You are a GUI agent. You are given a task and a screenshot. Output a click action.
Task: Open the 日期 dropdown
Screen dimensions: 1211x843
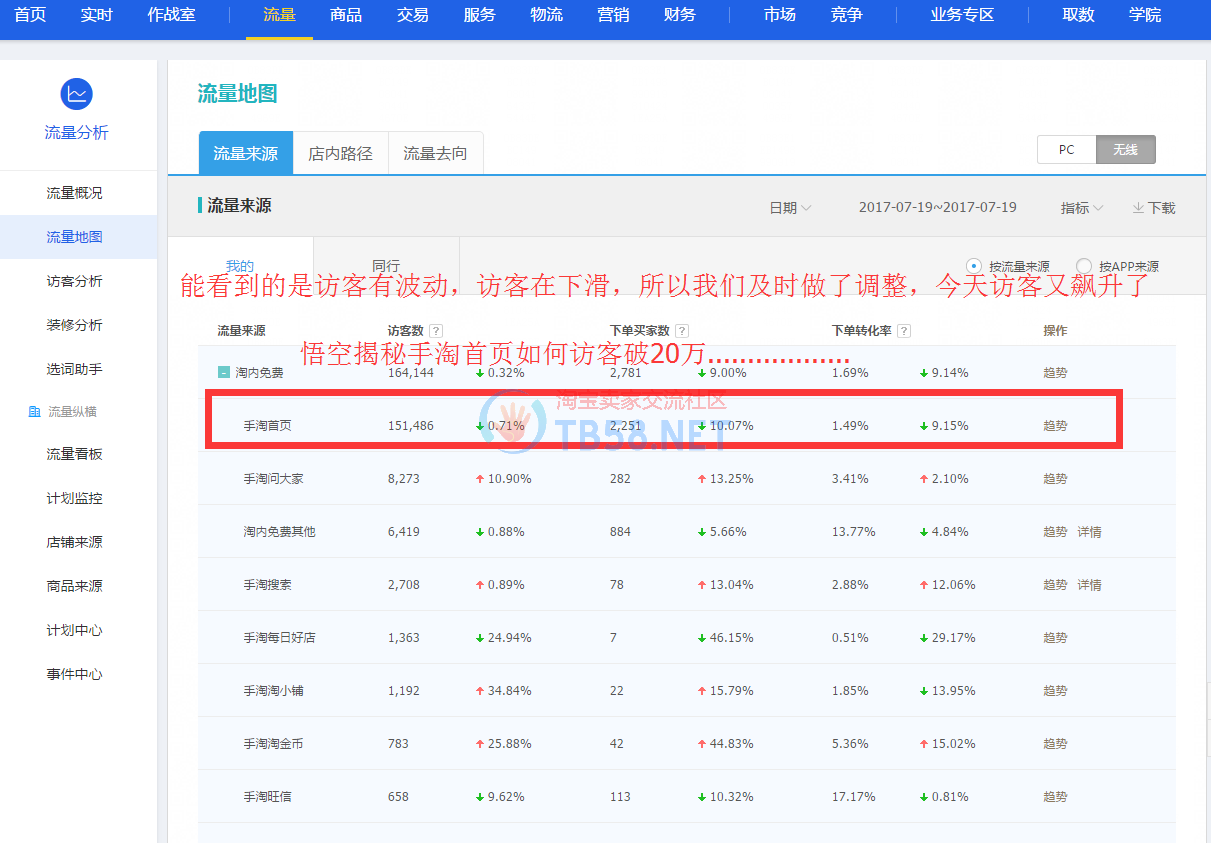pyautogui.click(x=789, y=208)
